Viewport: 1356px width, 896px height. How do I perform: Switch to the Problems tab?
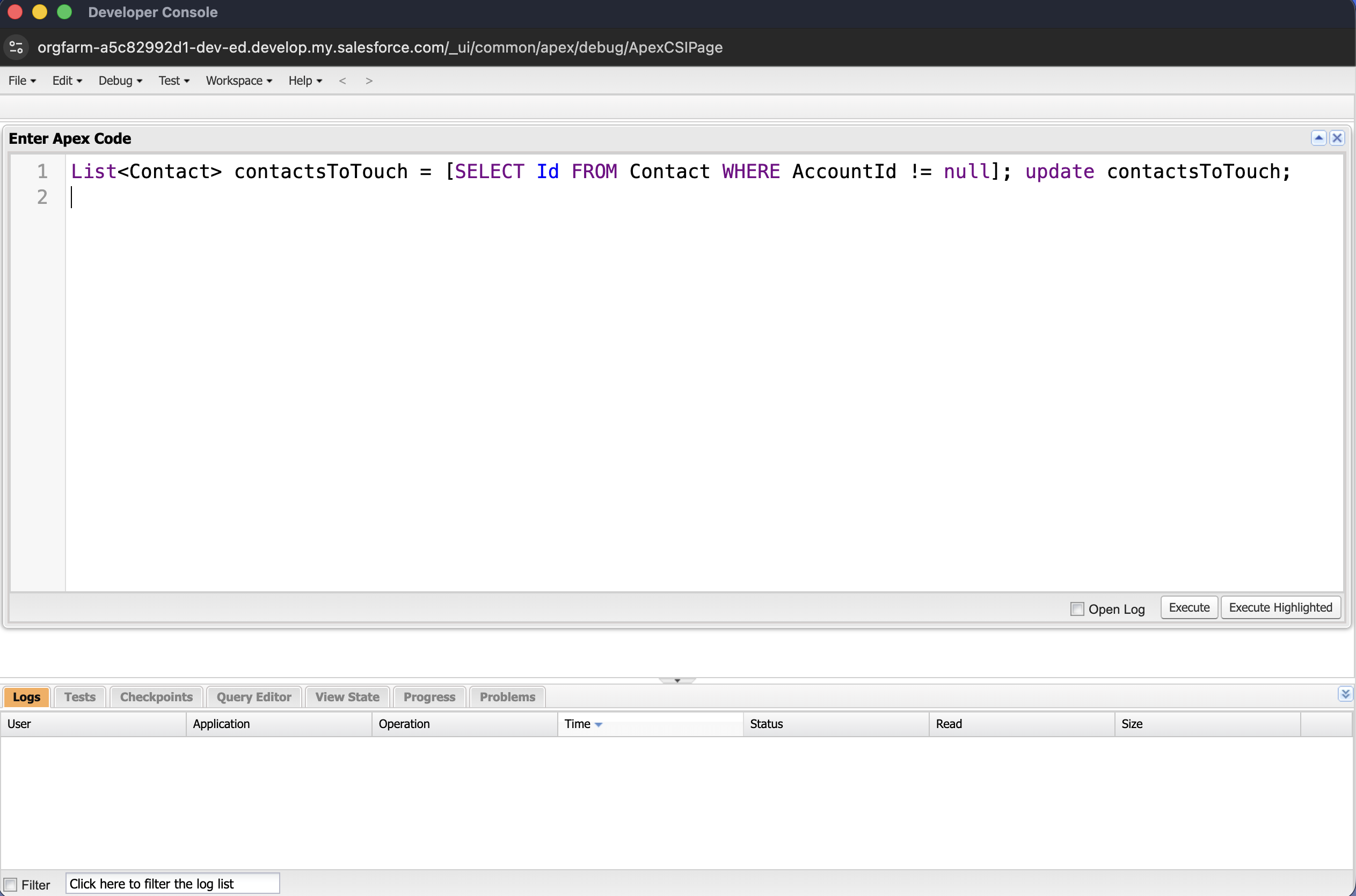[x=507, y=696]
